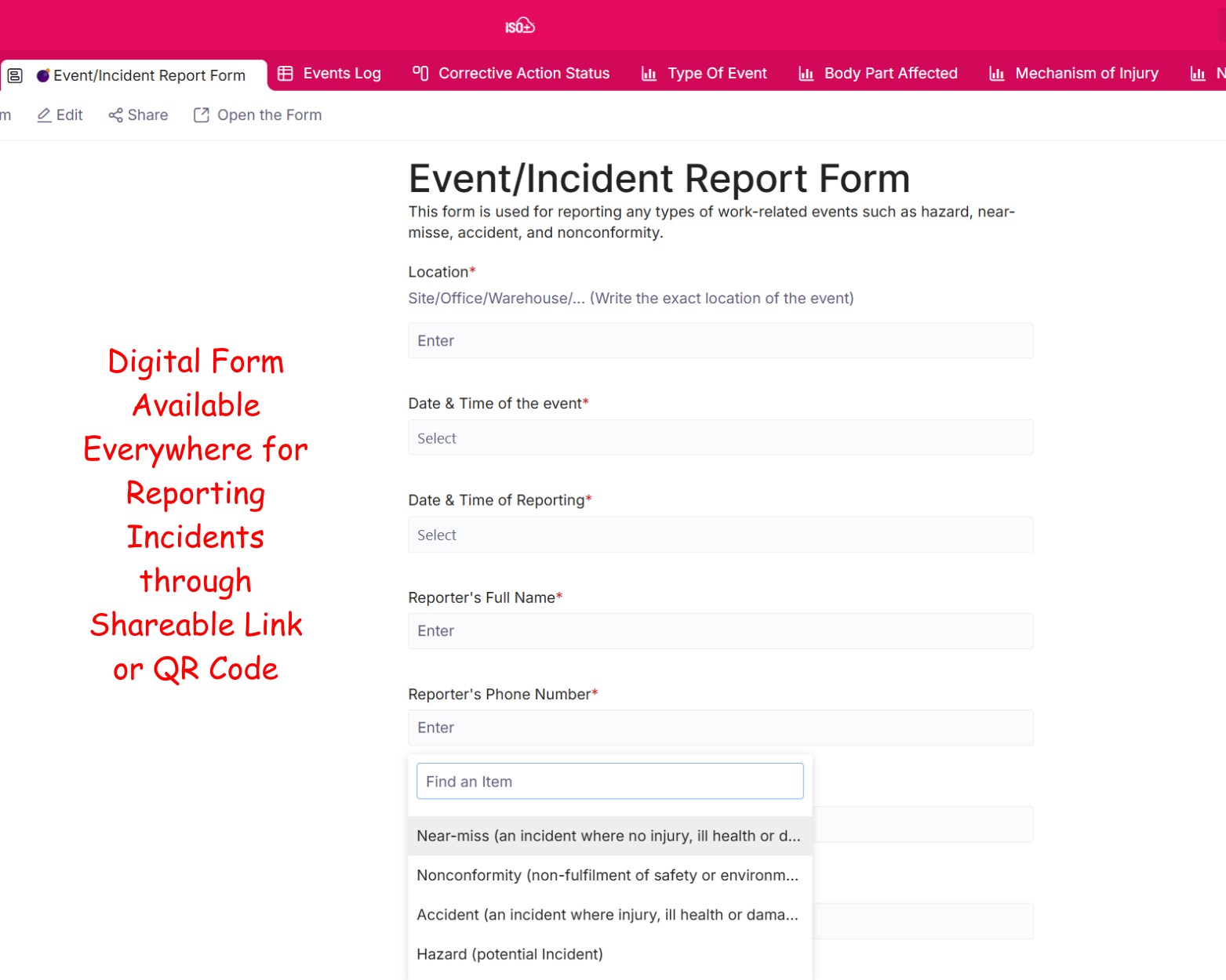Click the Open the Form external-link icon

[x=202, y=115]
